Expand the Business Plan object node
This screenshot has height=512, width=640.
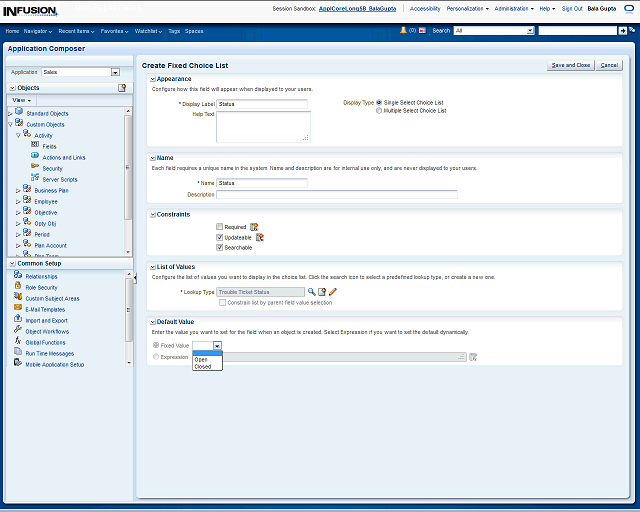[x=18, y=190]
